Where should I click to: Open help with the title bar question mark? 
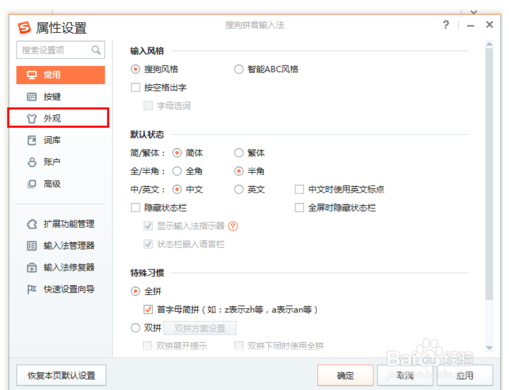446,25
